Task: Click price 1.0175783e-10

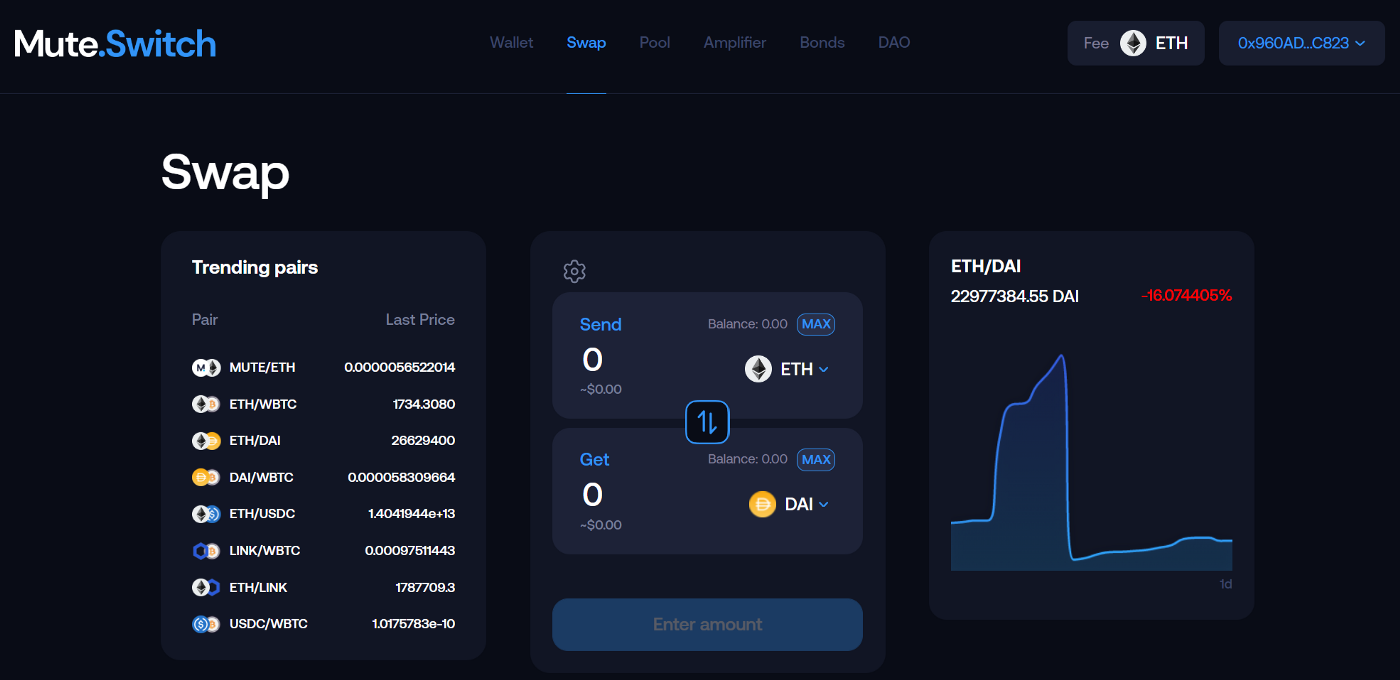Action: [413, 624]
